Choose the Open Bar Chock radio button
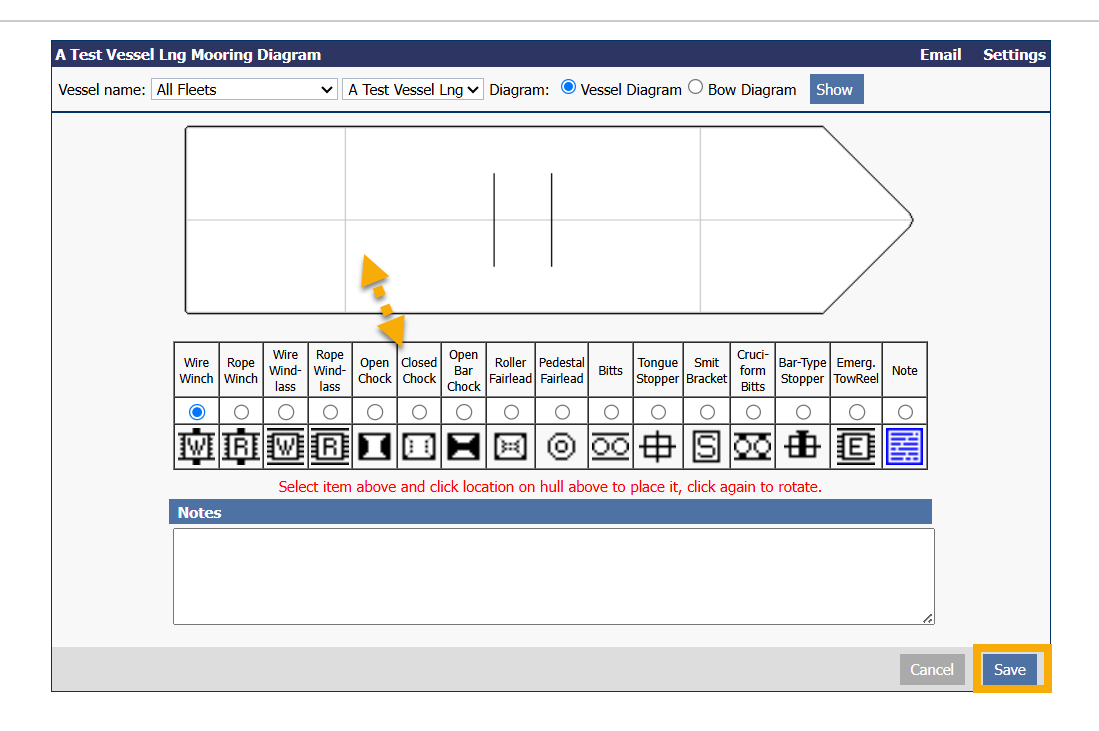The height and width of the screenshot is (731, 1099). click(x=464, y=412)
